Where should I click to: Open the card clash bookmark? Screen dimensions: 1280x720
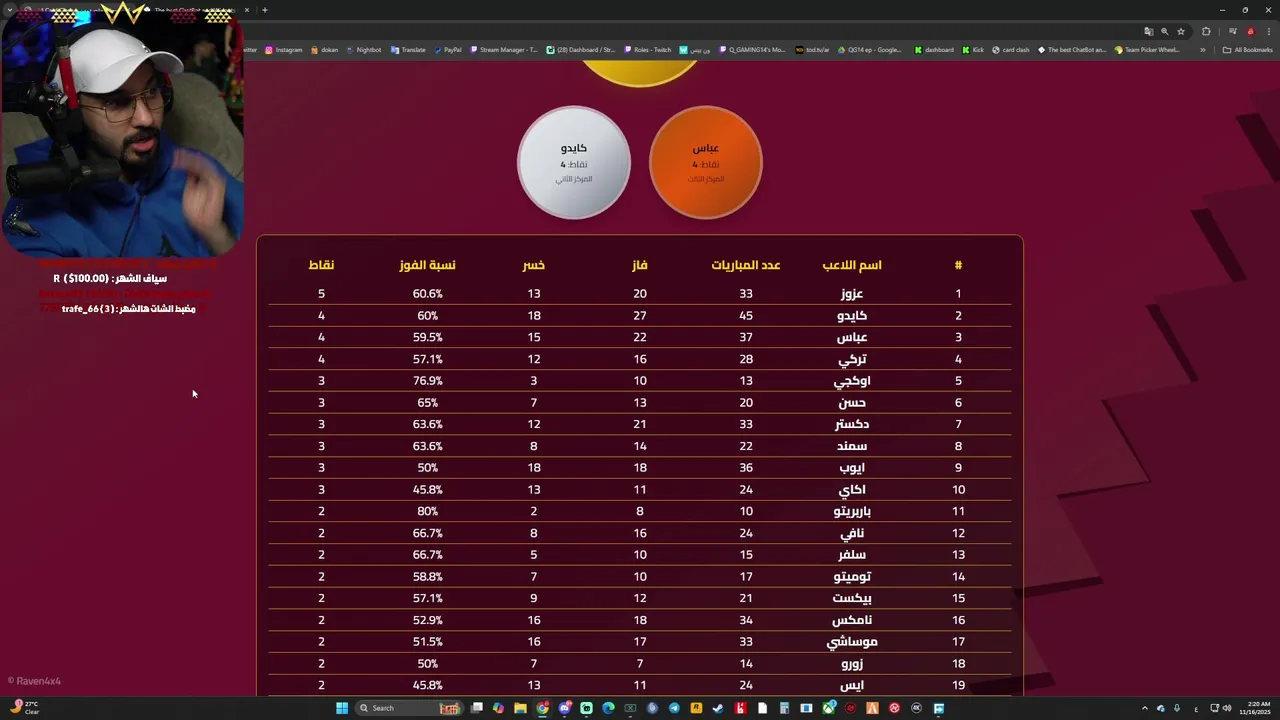[x=1010, y=50]
